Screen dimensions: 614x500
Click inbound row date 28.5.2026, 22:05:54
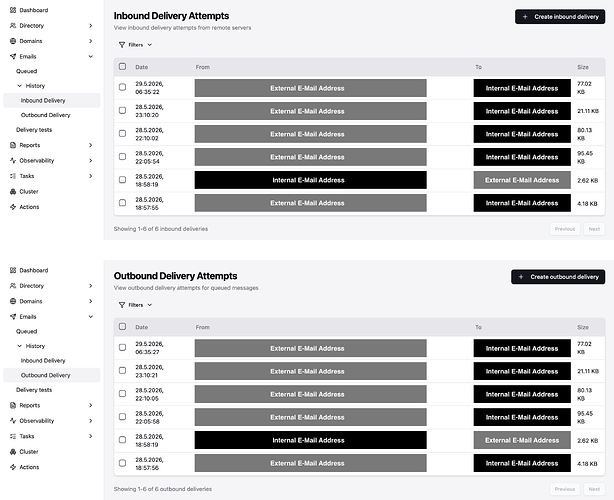(x=149, y=157)
